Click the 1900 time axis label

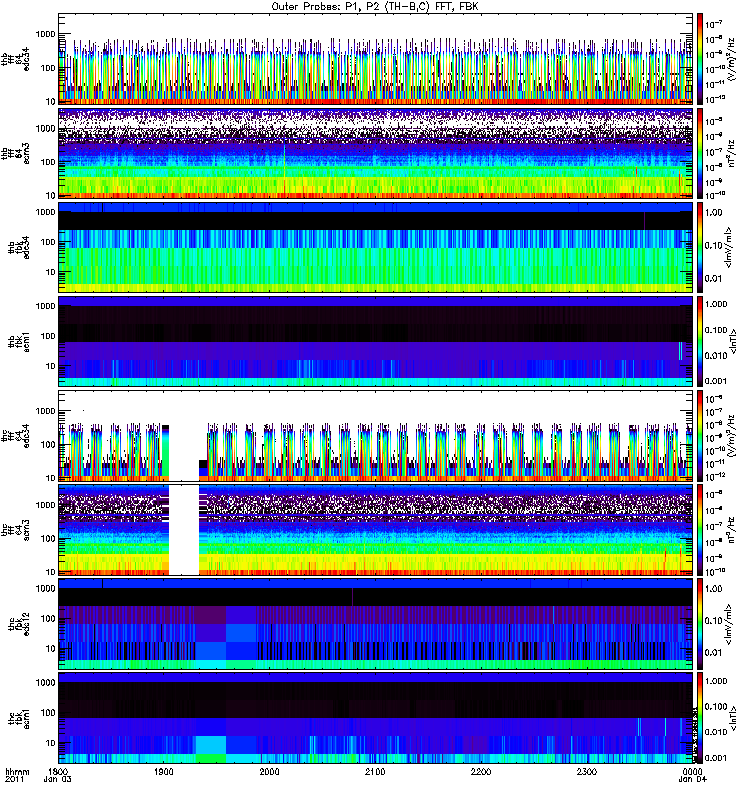163,771
